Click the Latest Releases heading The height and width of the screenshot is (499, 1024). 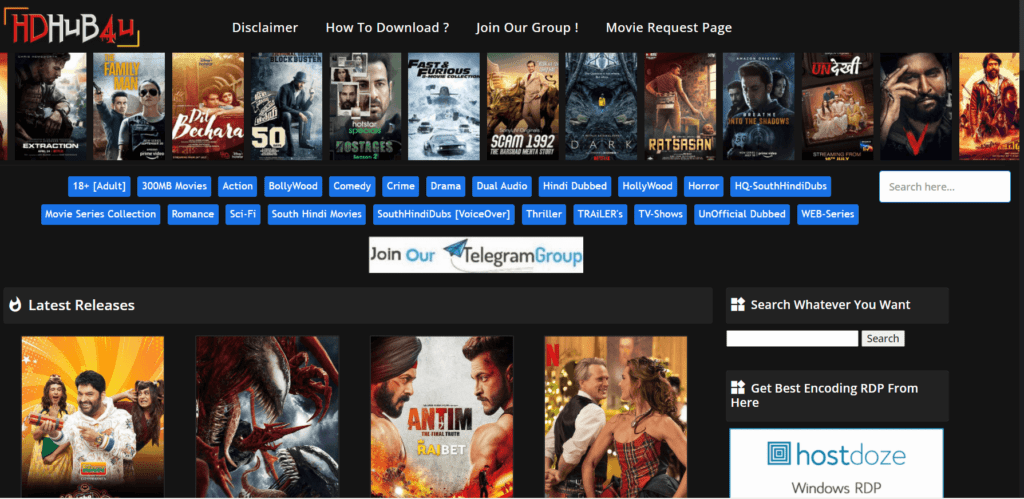[x=82, y=305]
